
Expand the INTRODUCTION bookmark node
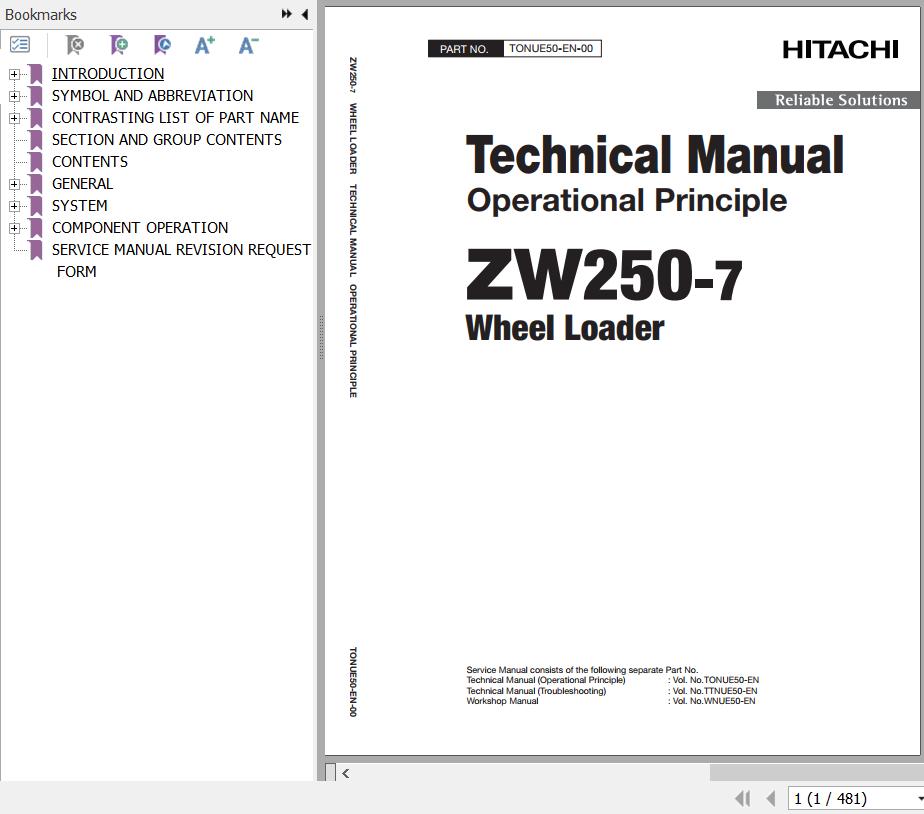(x=14, y=74)
